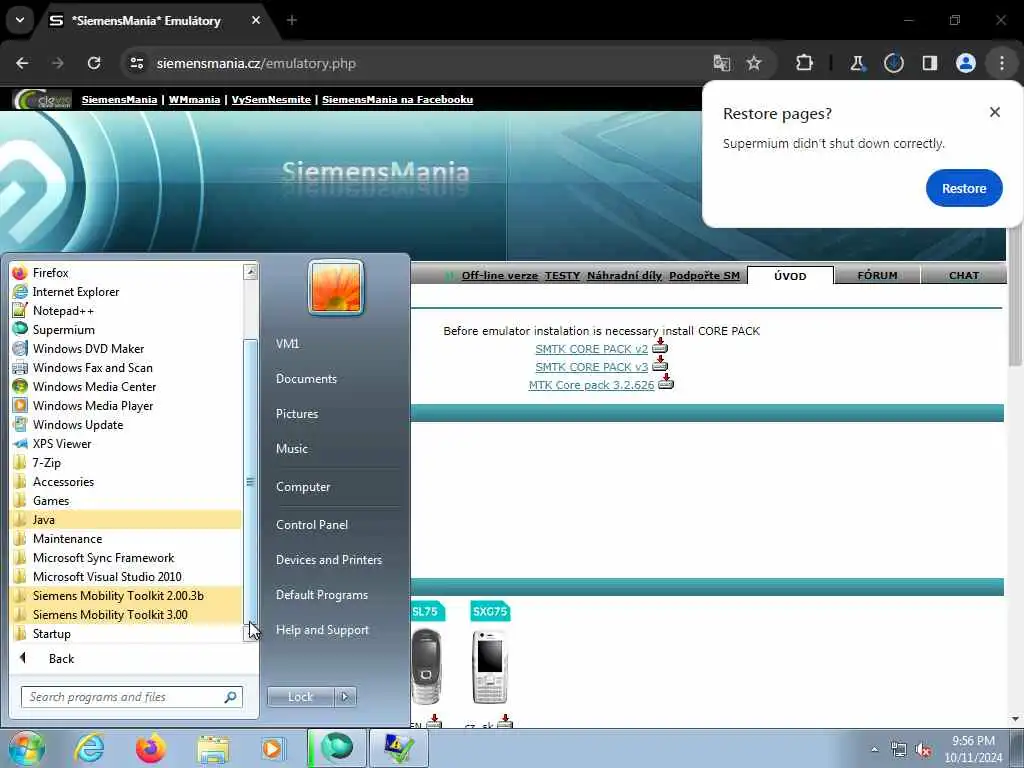Reload the siemensmania page
1024x768 pixels.
coord(94,63)
